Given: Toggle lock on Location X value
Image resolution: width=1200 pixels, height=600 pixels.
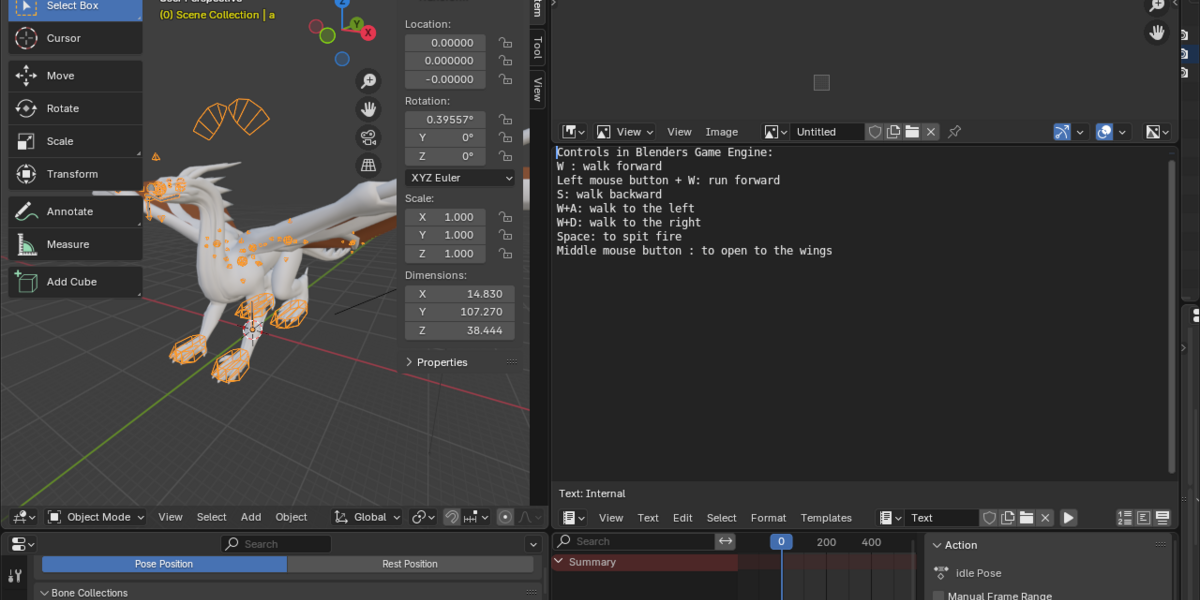Looking at the screenshot, I should click(x=505, y=43).
